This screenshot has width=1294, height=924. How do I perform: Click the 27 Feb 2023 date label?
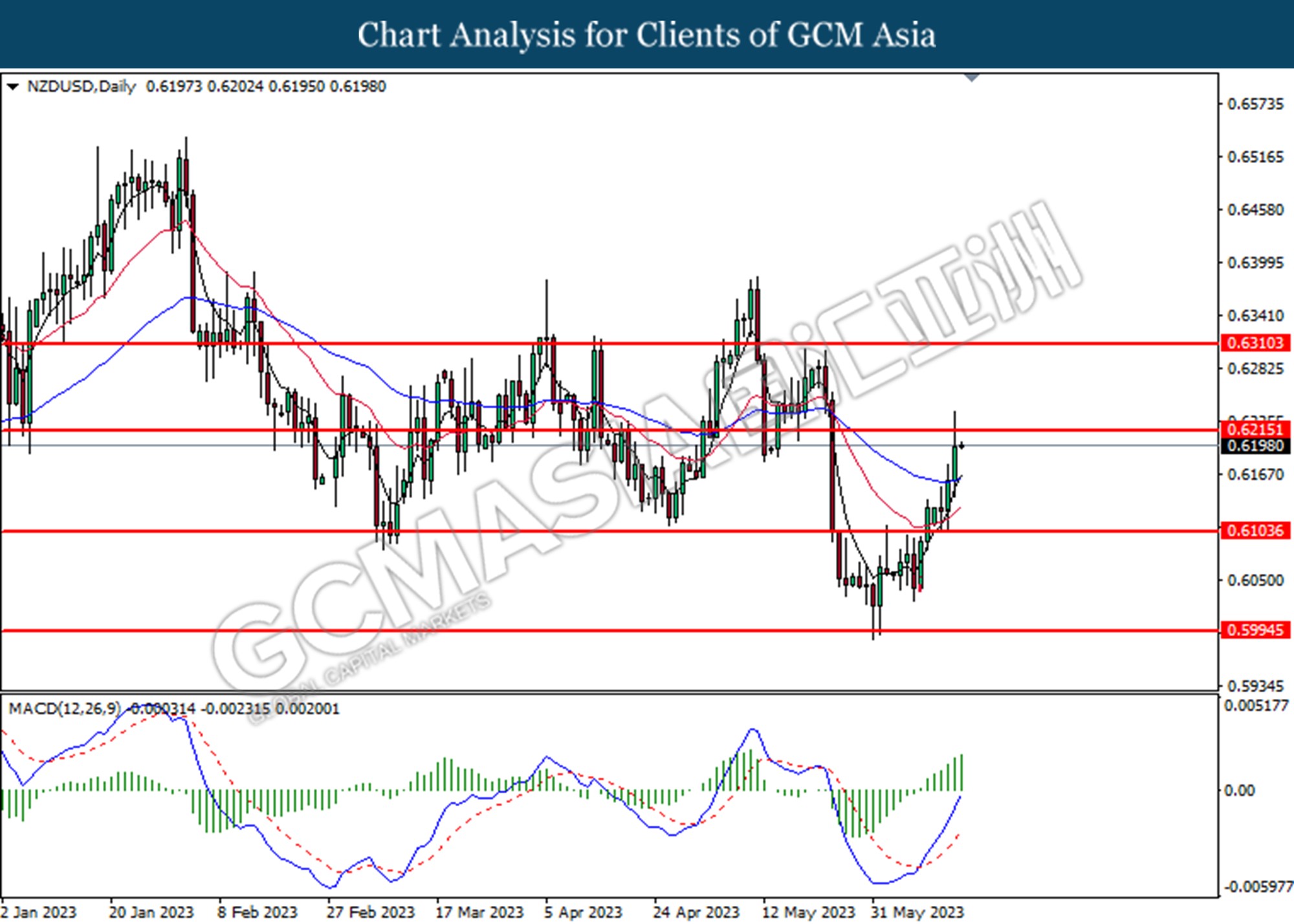[370, 912]
